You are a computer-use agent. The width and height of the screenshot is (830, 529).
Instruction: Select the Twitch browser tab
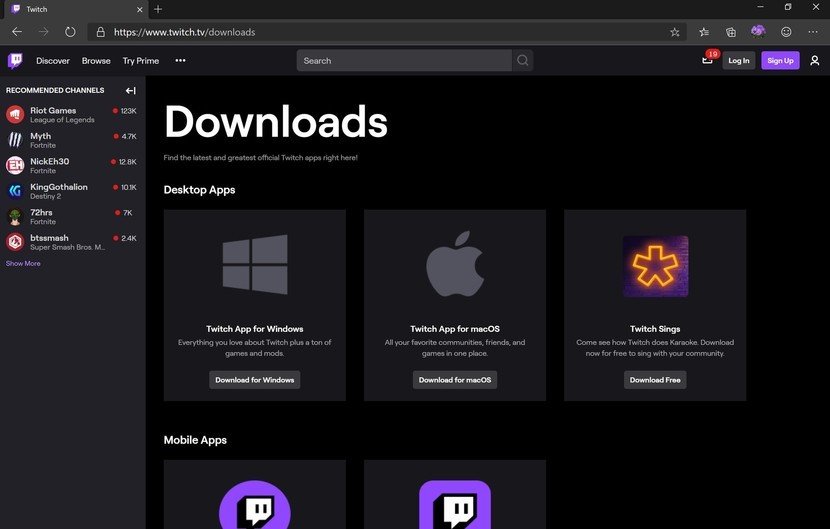pyautogui.click(x=76, y=9)
